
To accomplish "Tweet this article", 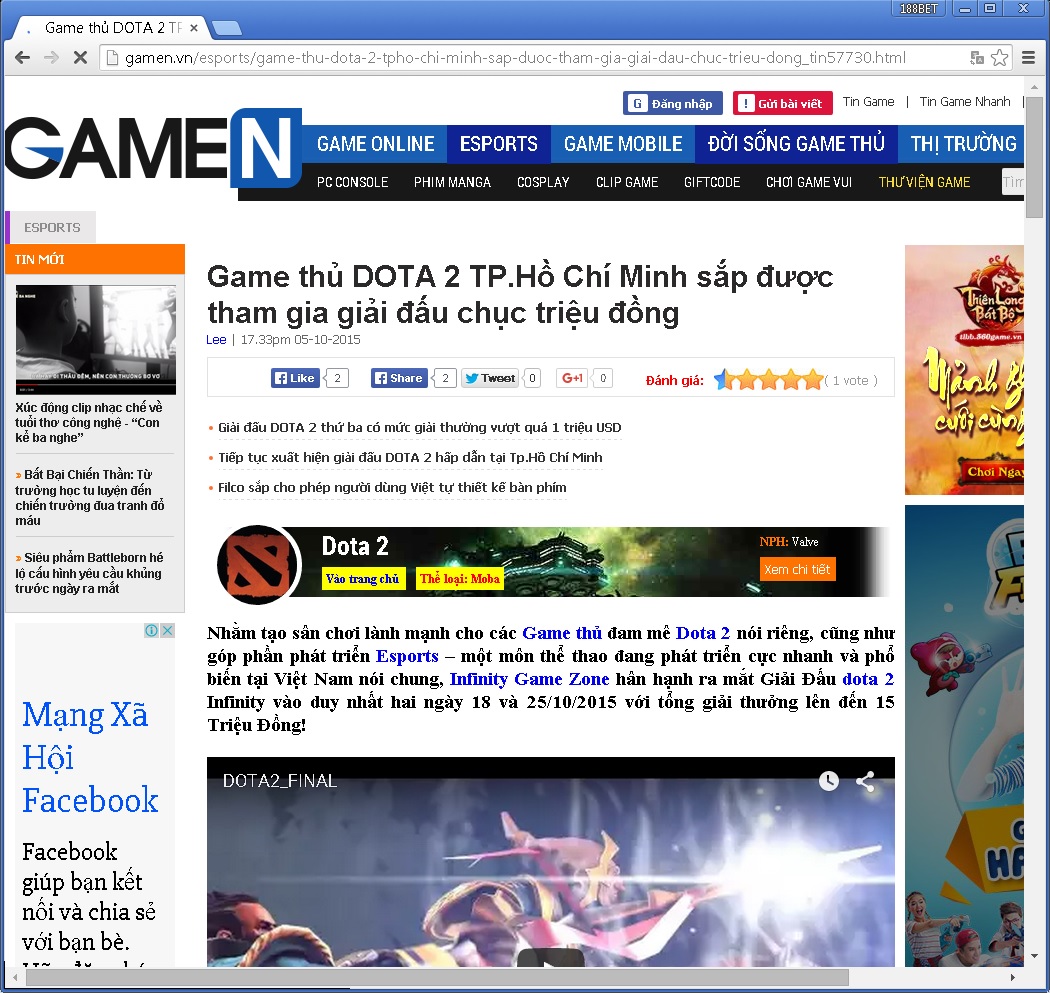I will click(490, 378).
